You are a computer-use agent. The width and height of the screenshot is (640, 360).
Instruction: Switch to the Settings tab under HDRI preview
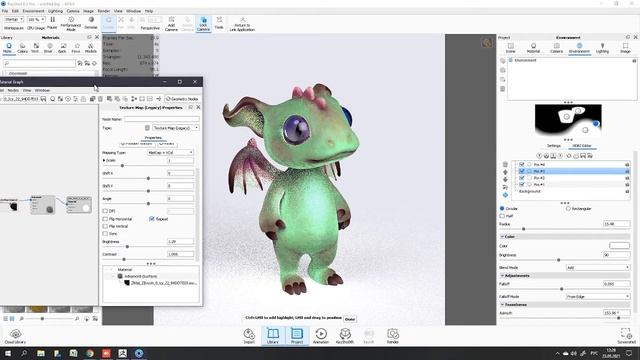pos(553,146)
